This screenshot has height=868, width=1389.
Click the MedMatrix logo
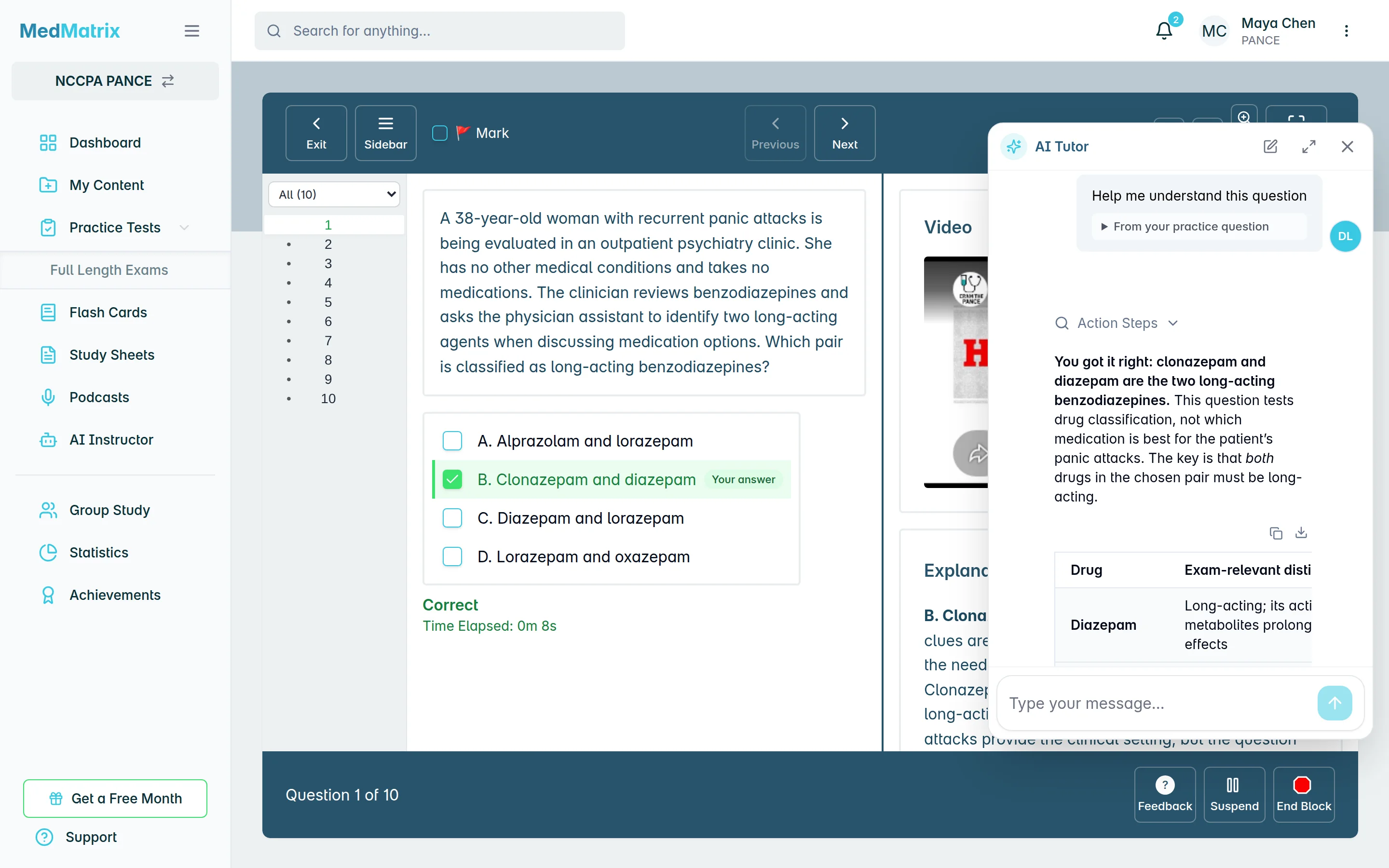(x=69, y=31)
